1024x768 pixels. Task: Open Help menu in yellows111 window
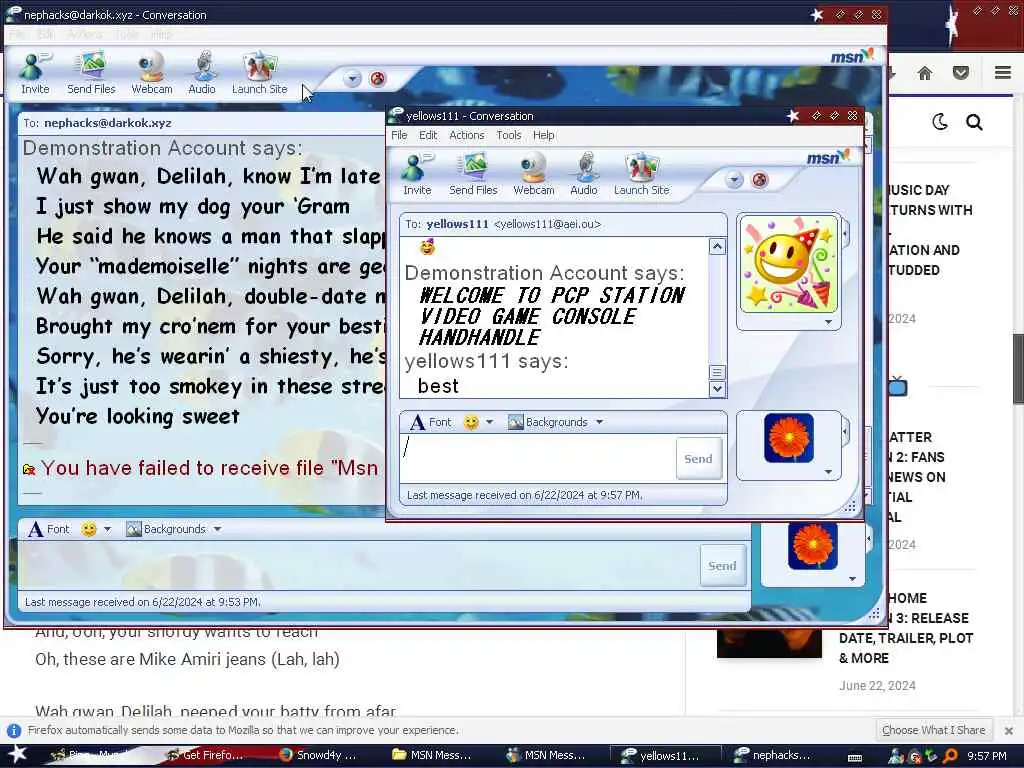click(543, 135)
